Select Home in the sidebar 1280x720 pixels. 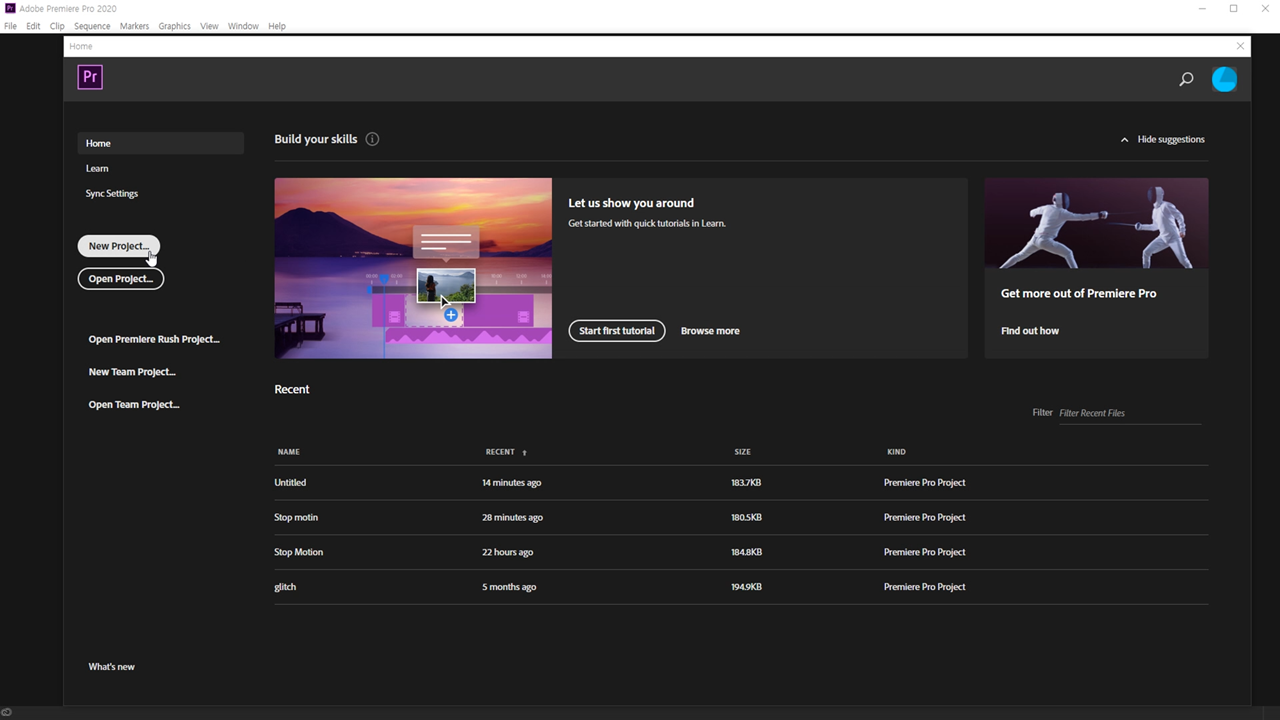point(161,143)
